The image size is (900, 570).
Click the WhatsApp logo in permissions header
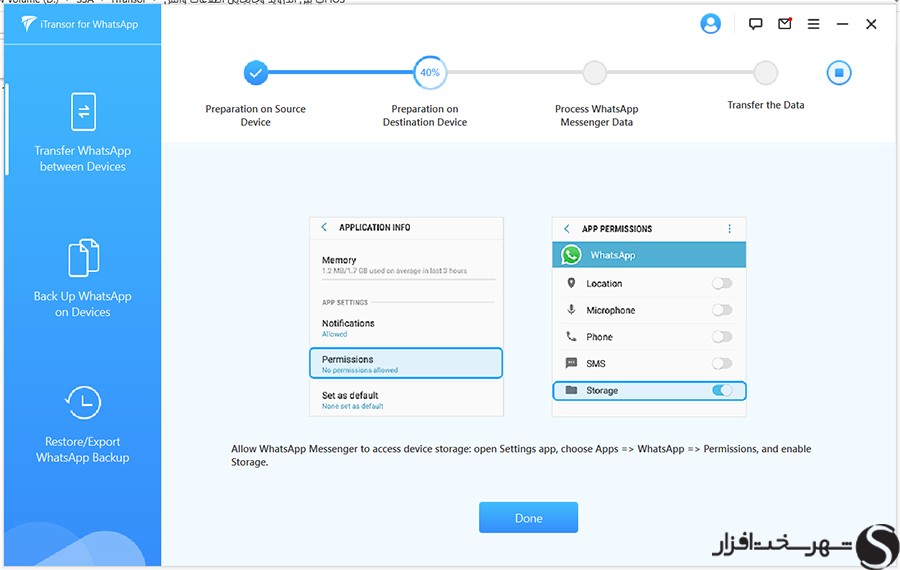(x=571, y=255)
